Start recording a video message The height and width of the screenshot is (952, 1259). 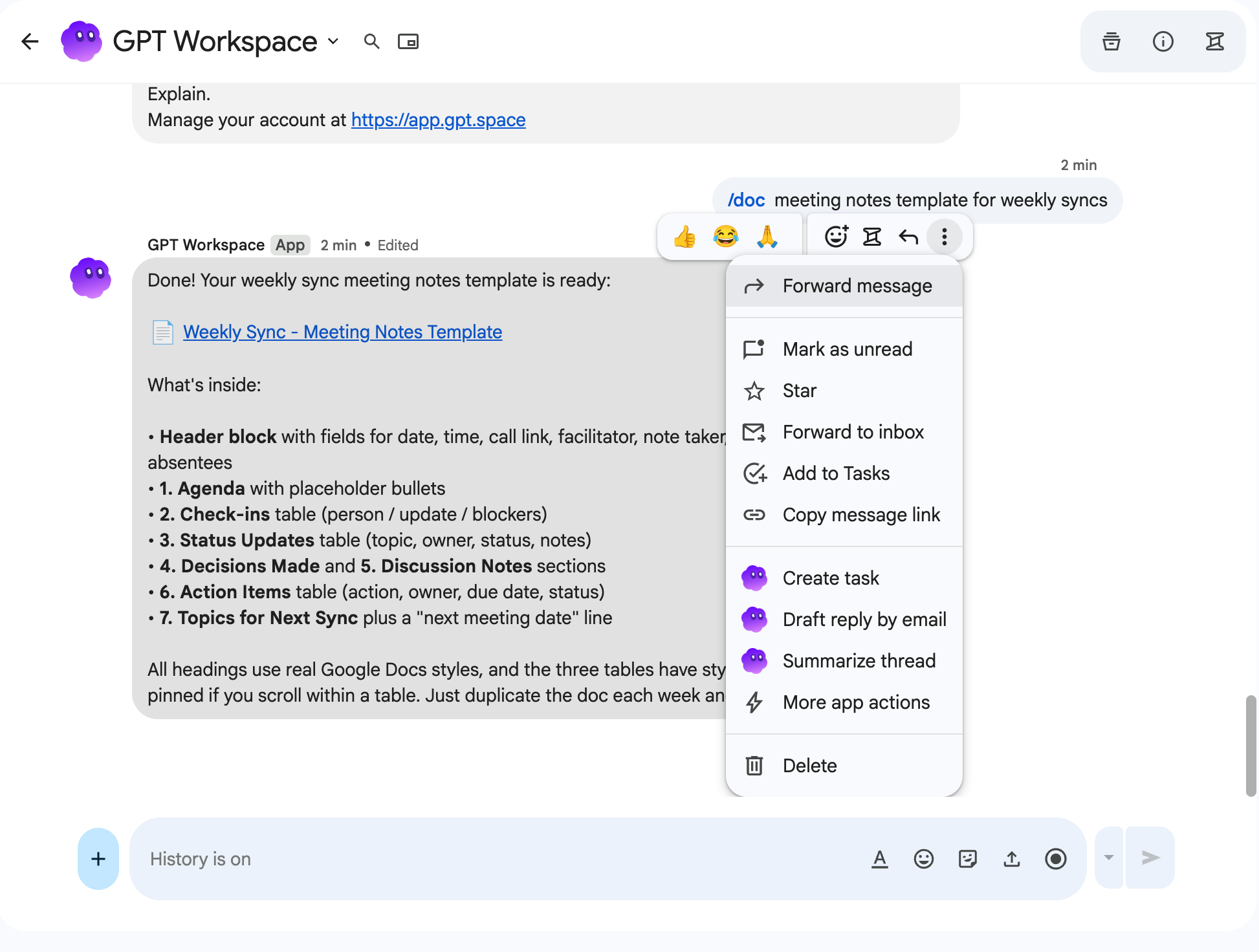1056,859
